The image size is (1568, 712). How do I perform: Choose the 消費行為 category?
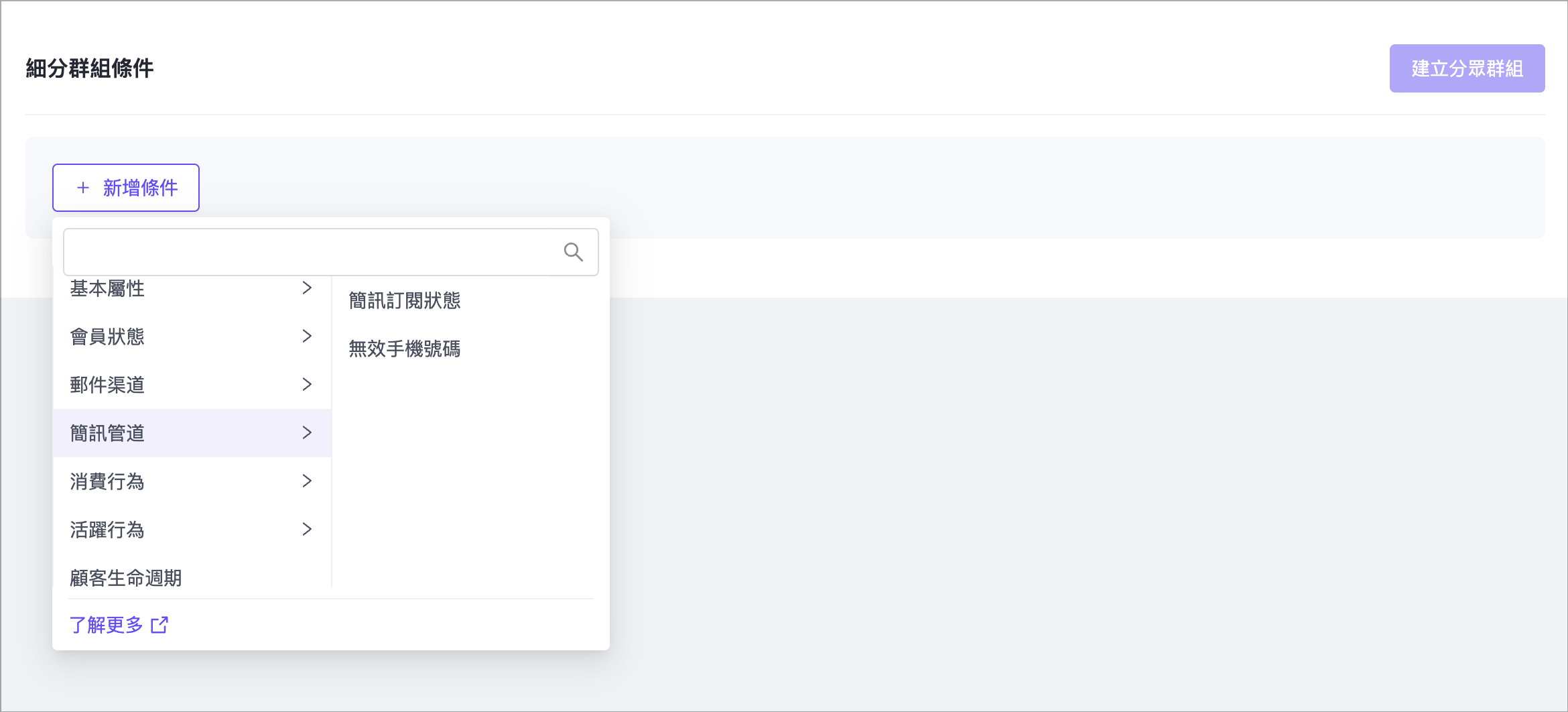[107, 481]
